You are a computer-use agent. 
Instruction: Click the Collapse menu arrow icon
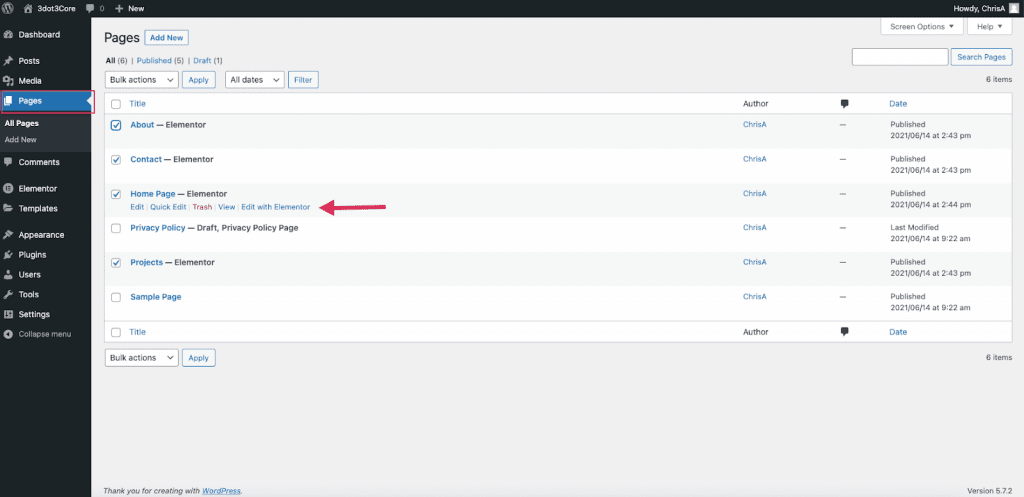point(9,334)
